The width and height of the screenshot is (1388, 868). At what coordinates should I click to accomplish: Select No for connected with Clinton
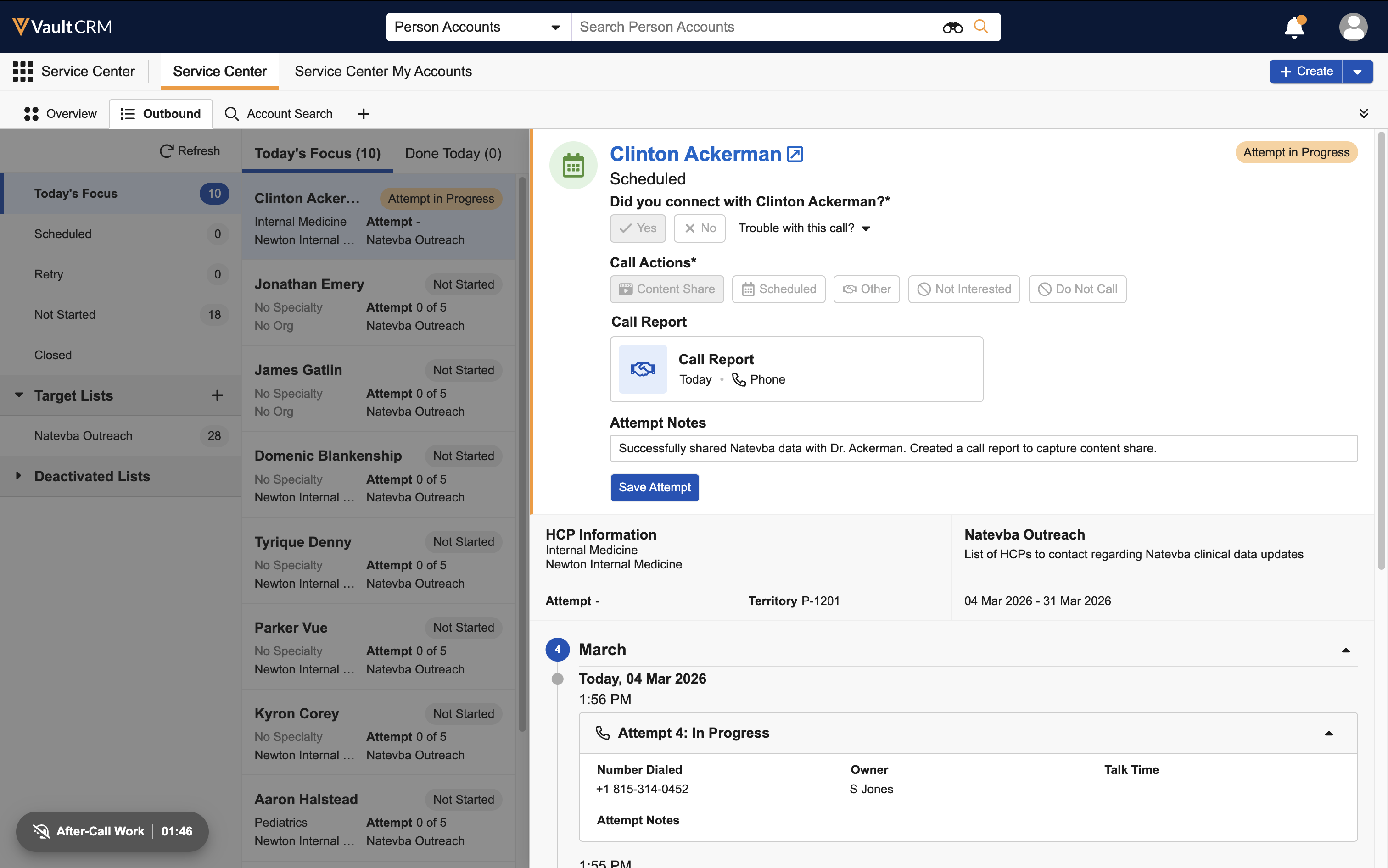click(x=699, y=228)
